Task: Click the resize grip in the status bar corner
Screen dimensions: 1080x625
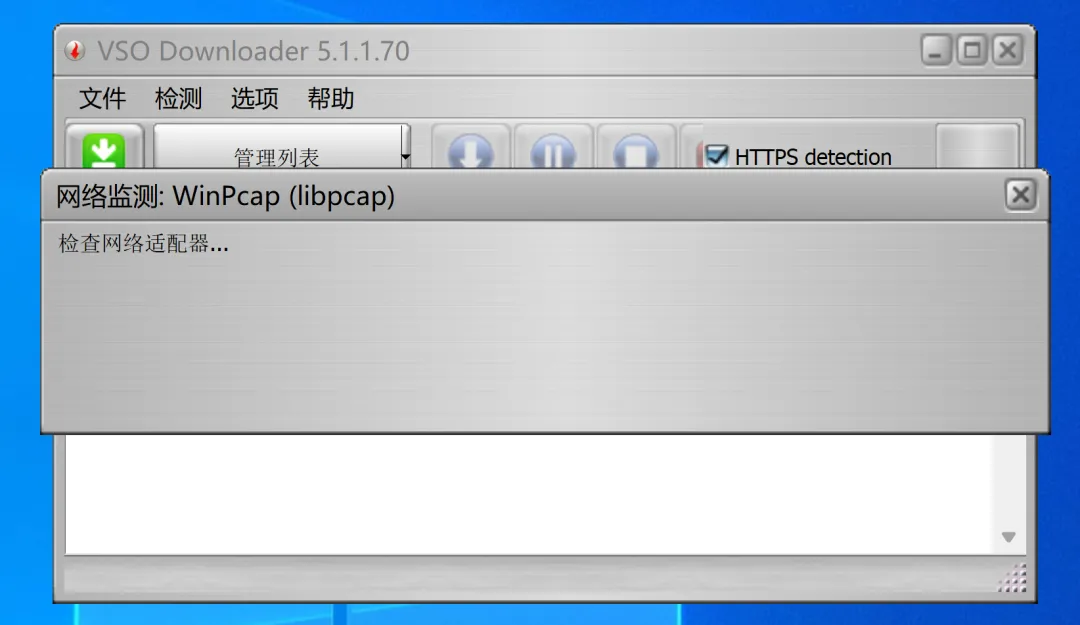Action: coord(1012,578)
